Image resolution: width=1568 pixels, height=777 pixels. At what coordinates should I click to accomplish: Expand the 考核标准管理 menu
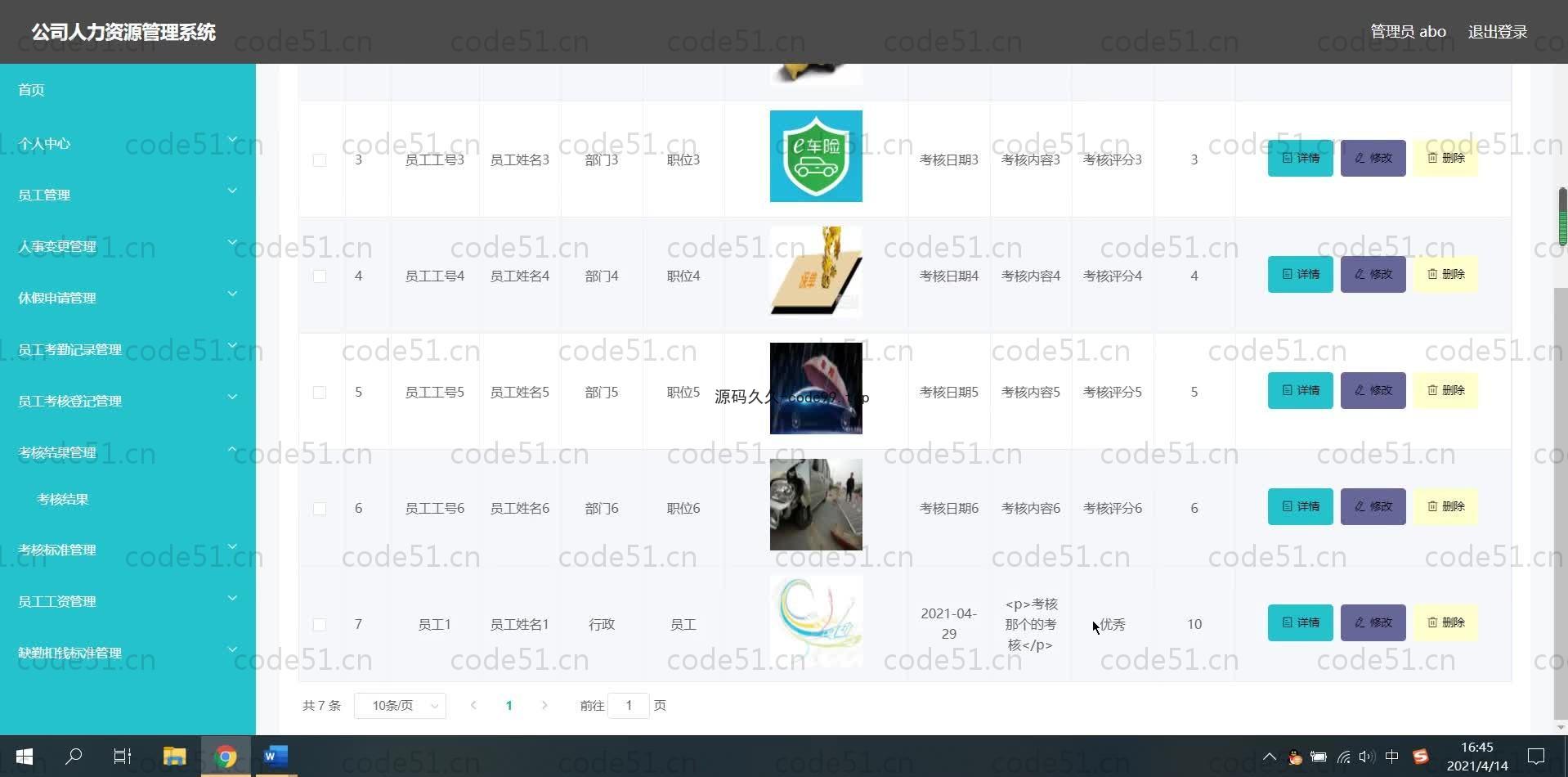(x=128, y=550)
